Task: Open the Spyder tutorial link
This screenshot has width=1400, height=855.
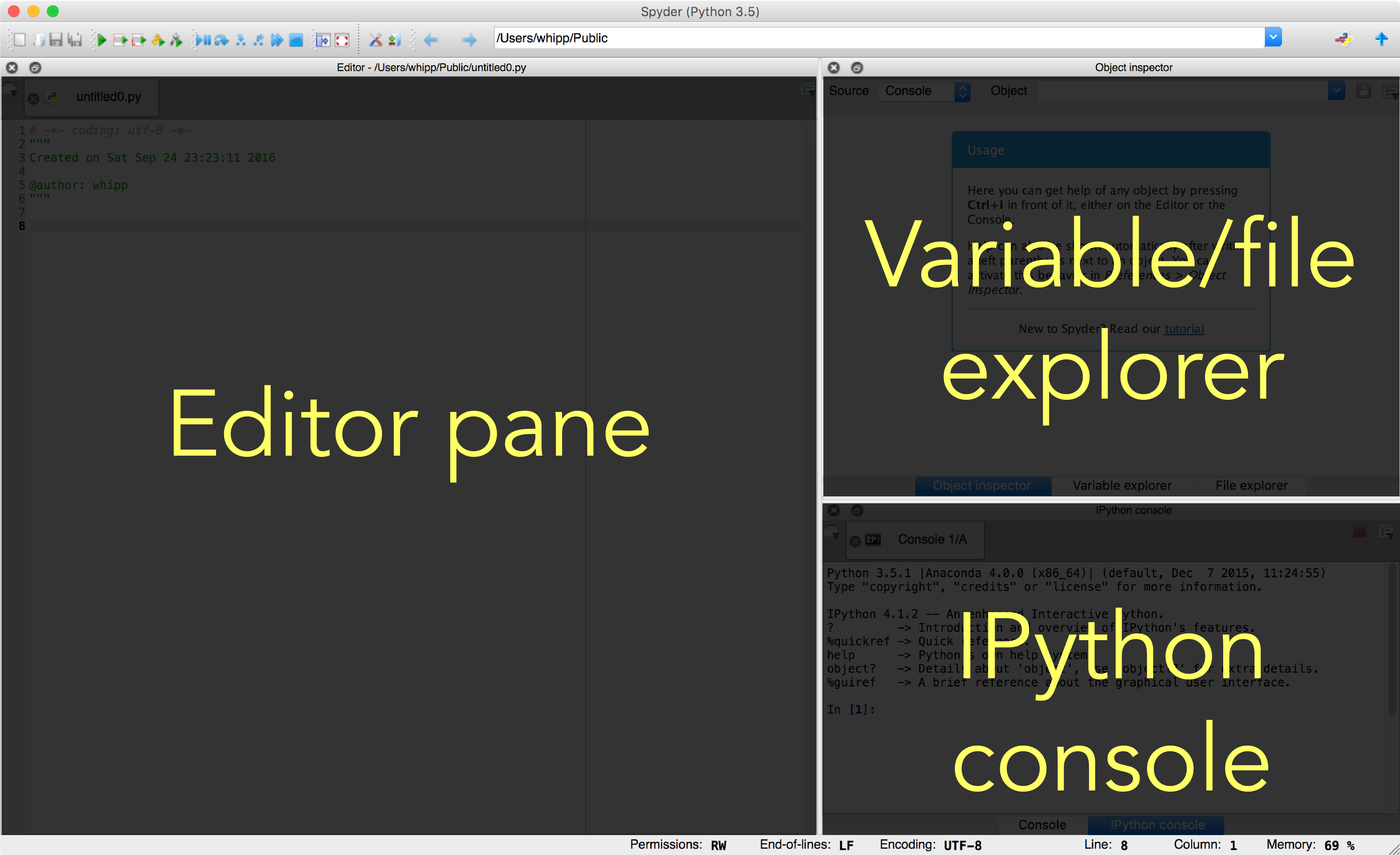Action: tap(1184, 329)
